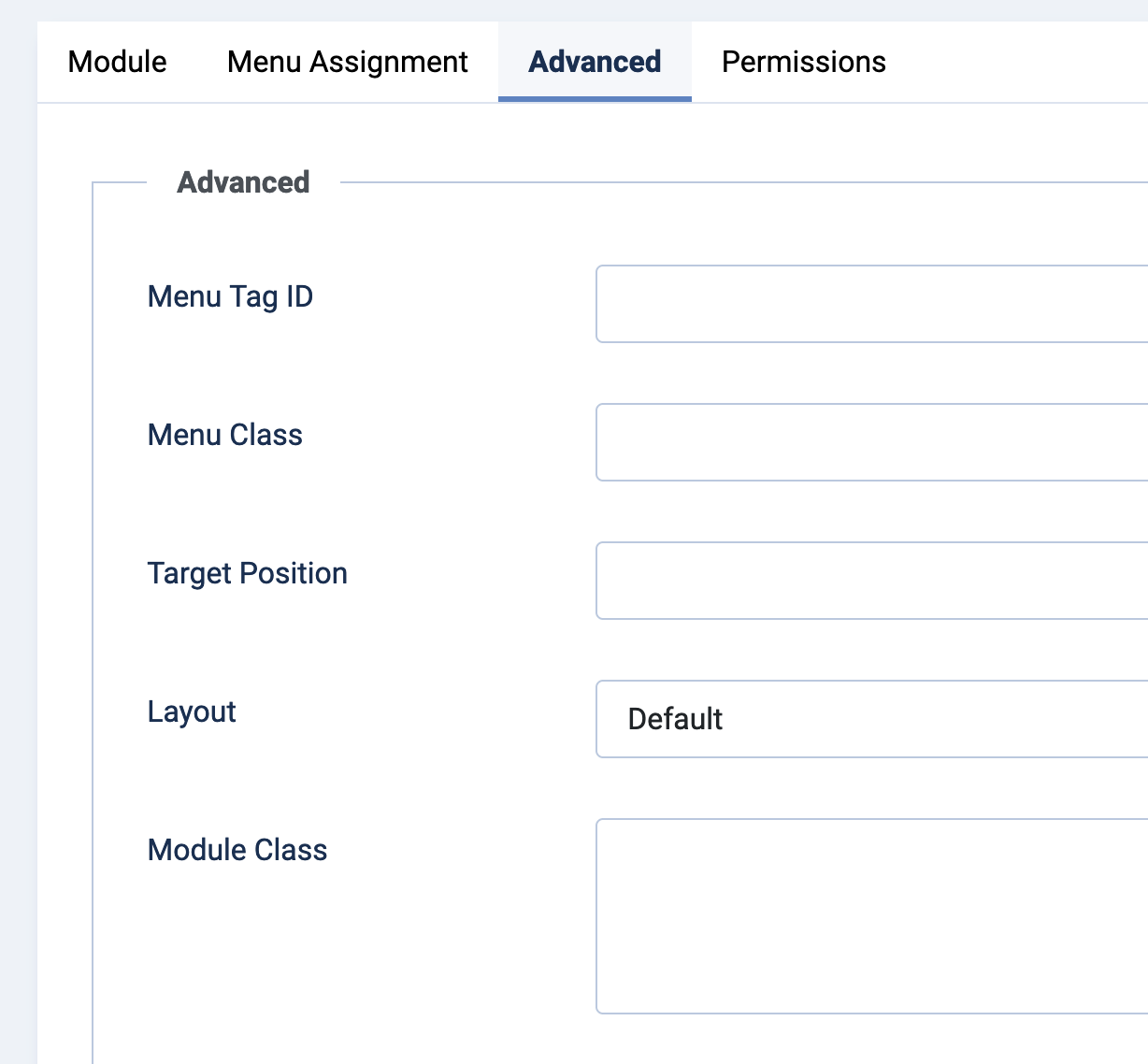This screenshot has height=1064, width=1148.
Task: Click the Menu Class label
Action: coord(225,435)
